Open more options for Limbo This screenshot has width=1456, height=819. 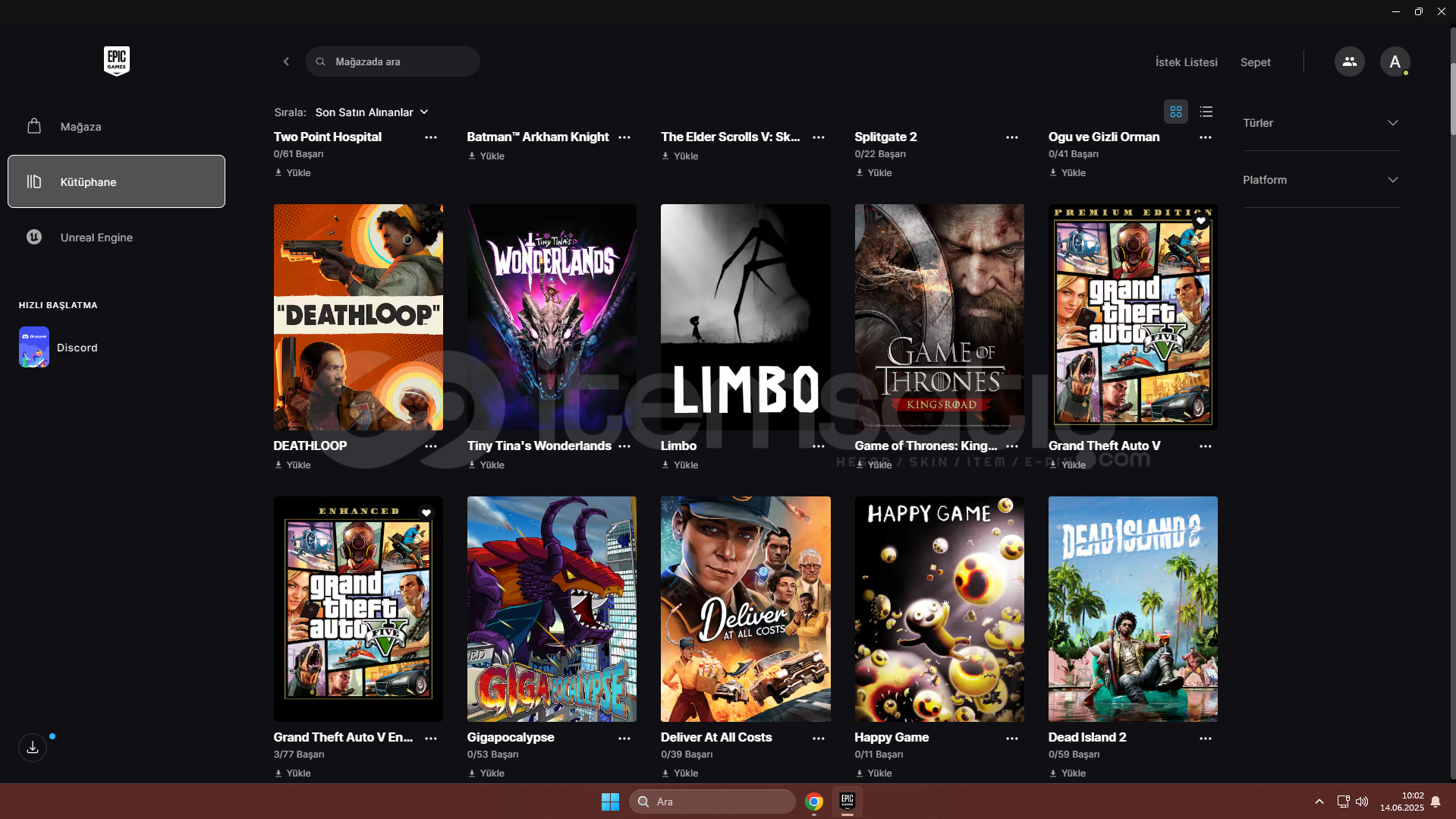point(819,446)
